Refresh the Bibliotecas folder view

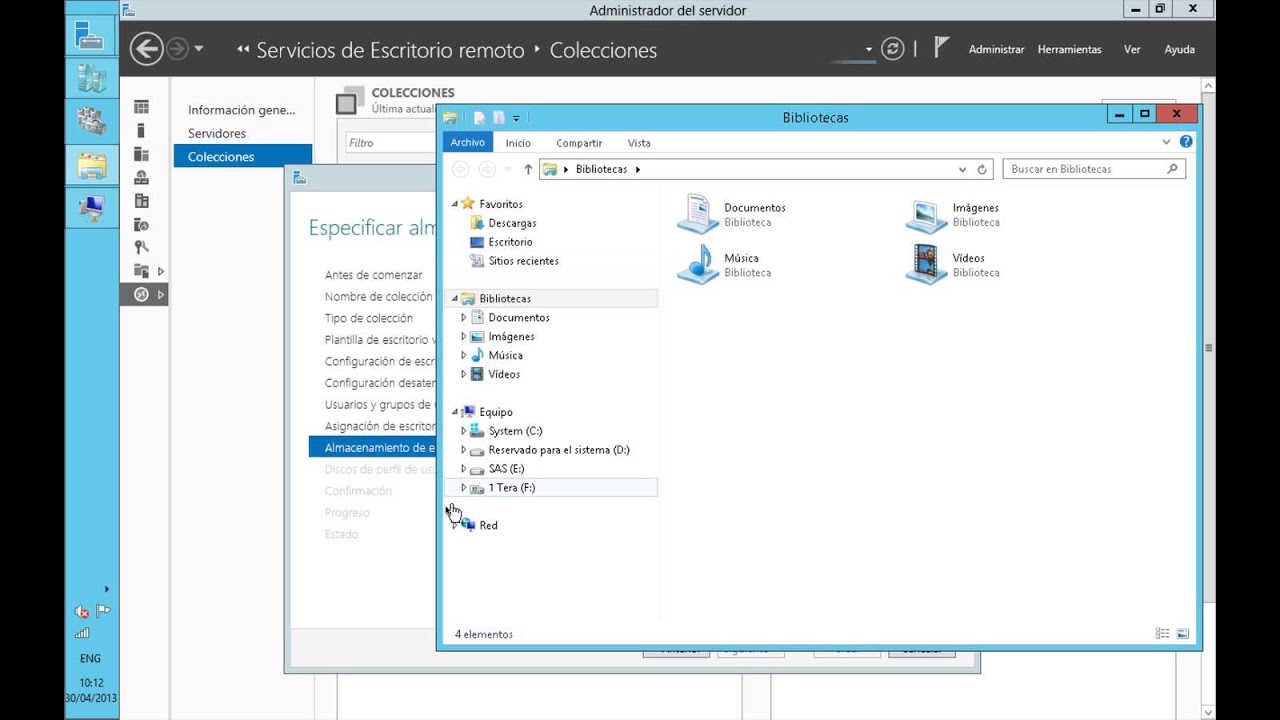(982, 169)
